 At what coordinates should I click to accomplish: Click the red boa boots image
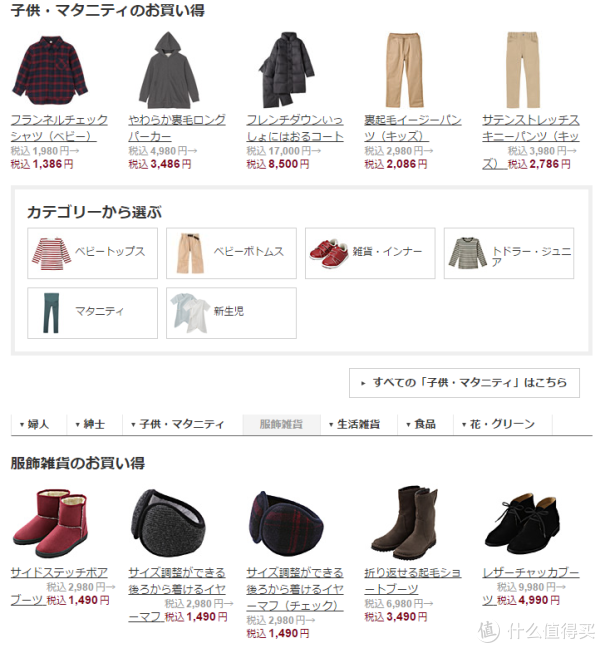[50, 523]
